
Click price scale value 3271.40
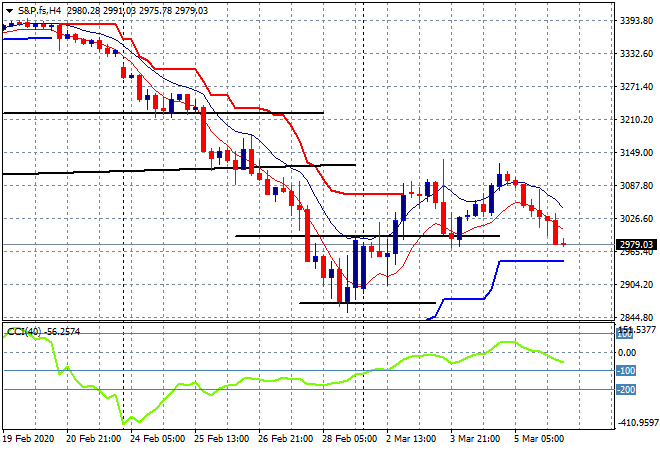636,86
